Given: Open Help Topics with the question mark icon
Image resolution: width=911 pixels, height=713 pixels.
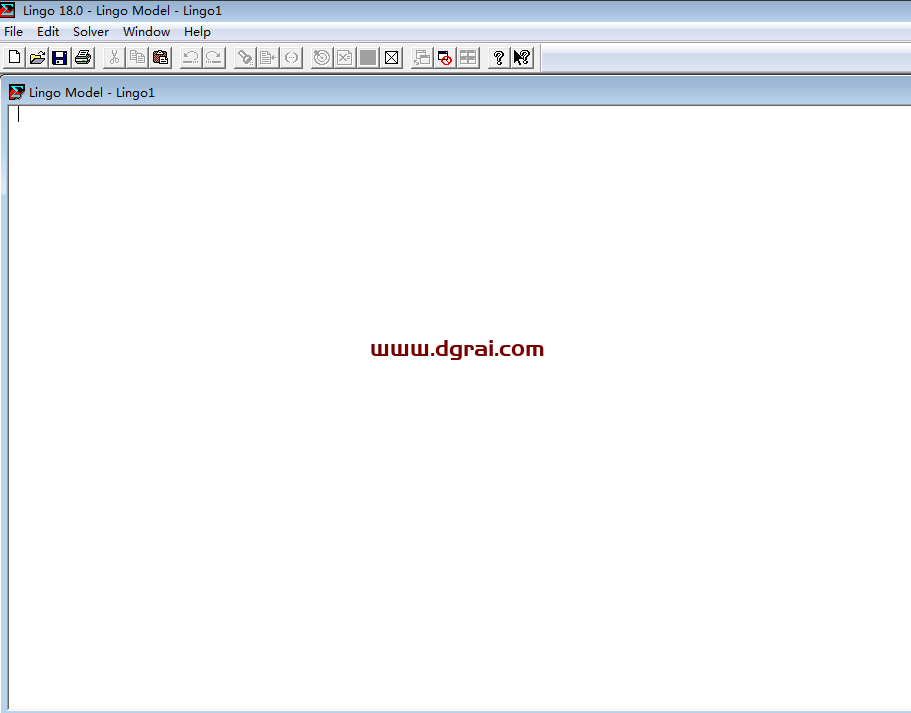Looking at the screenshot, I should click(x=498, y=58).
